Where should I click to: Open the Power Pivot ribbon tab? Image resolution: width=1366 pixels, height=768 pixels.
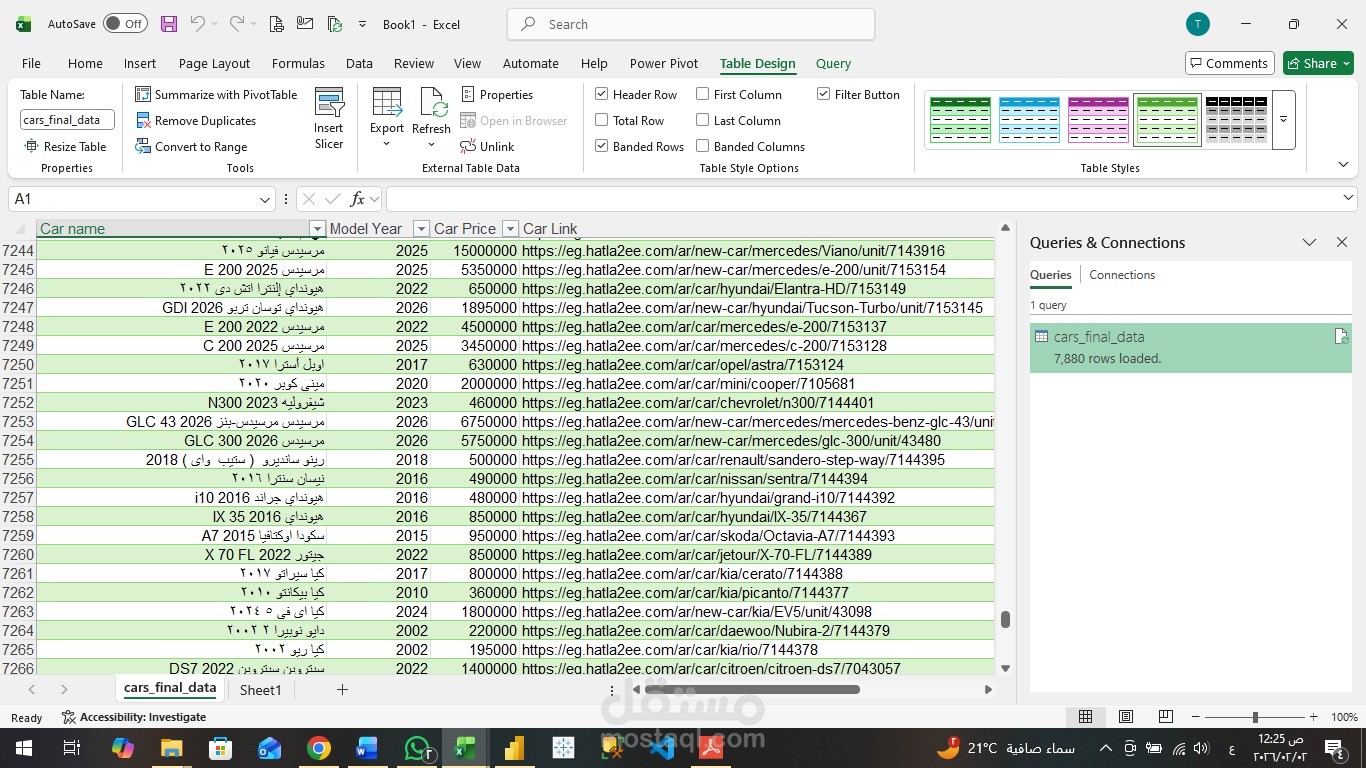pyautogui.click(x=664, y=63)
